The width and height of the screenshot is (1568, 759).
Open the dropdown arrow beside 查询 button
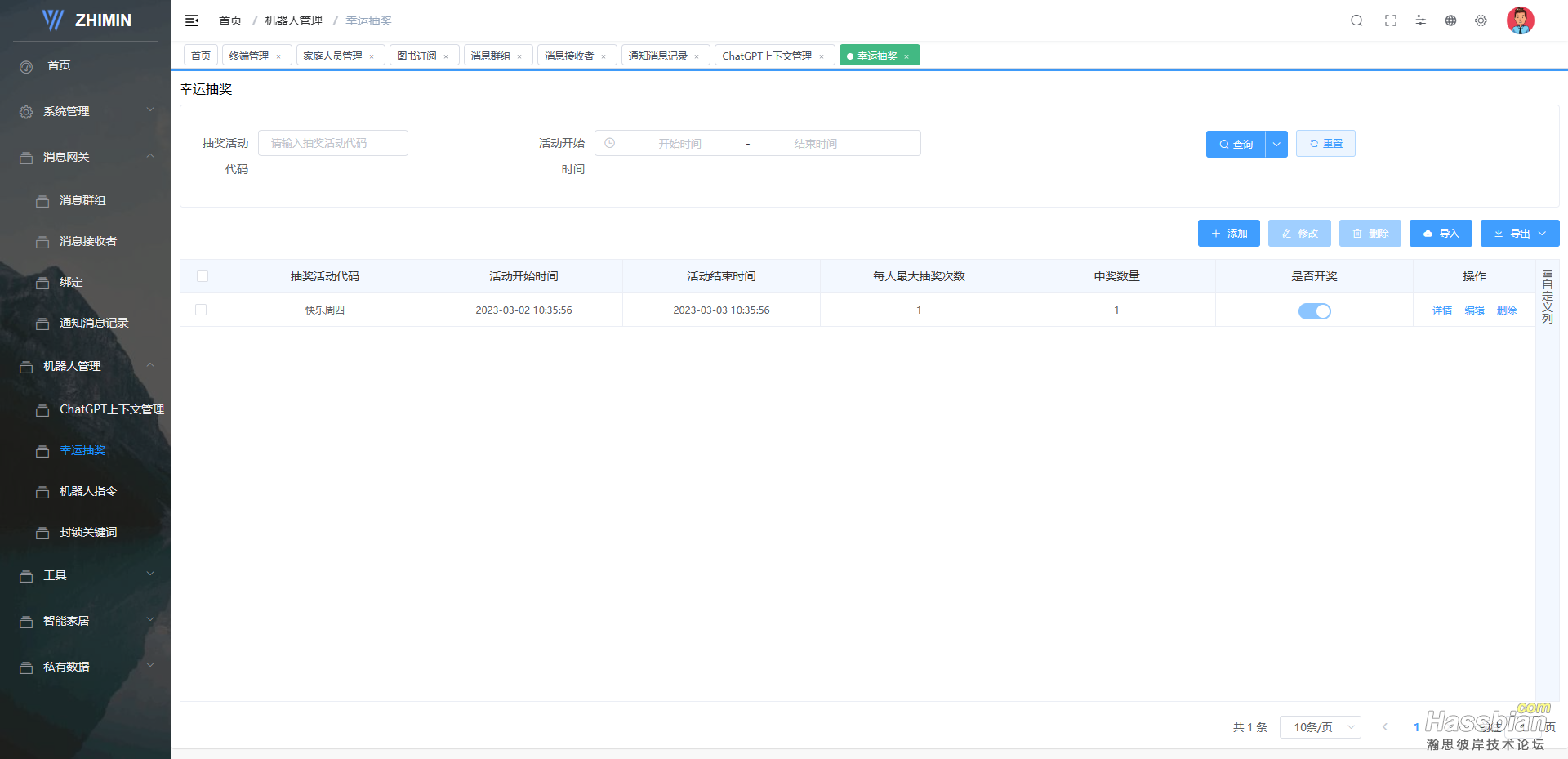pyautogui.click(x=1276, y=144)
